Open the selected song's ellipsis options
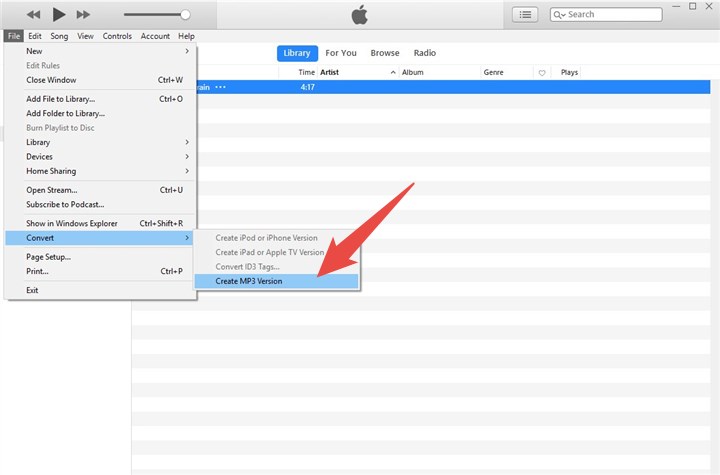 point(221,87)
